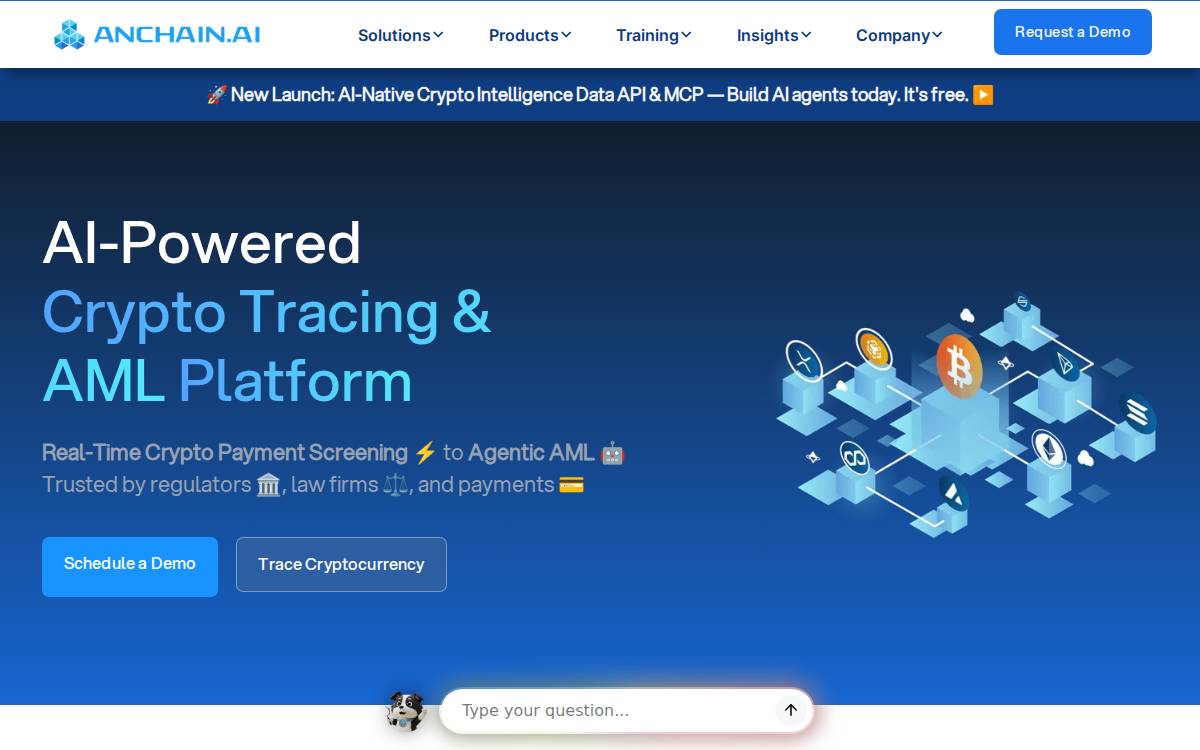Click the robot emoji after Agentic AML
This screenshot has height=750, width=1200.
(x=613, y=453)
